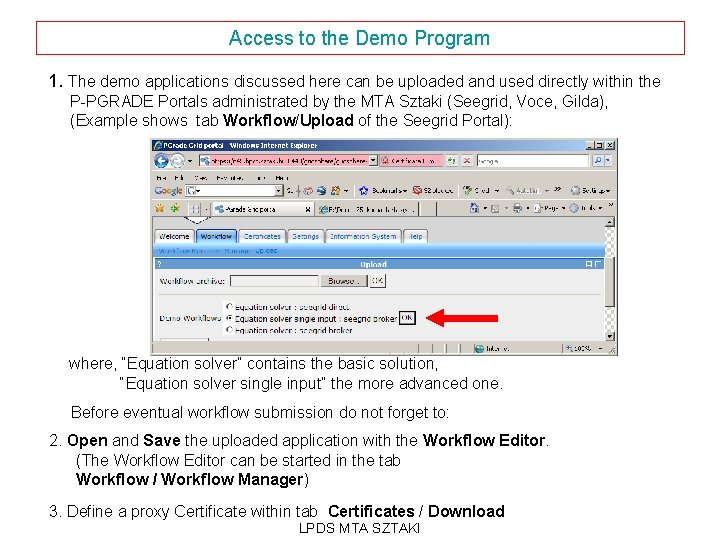Click the magnifier search icon
Viewport: 720px width, 540px height.
597,161
